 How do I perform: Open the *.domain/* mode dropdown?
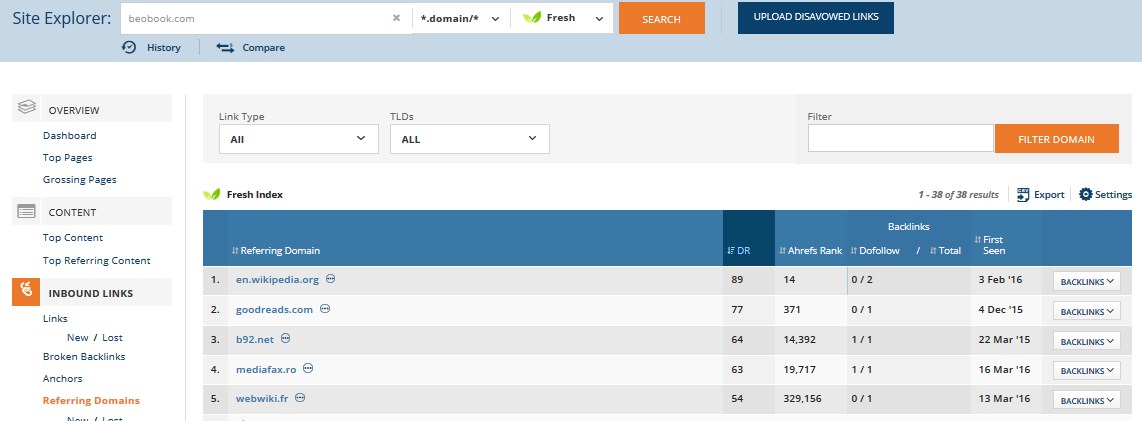(x=460, y=18)
